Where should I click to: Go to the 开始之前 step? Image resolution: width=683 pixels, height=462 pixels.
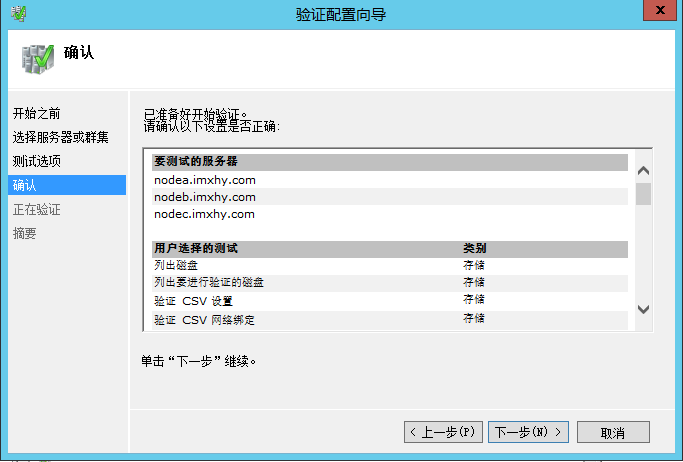pyautogui.click(x=37, y=113)
